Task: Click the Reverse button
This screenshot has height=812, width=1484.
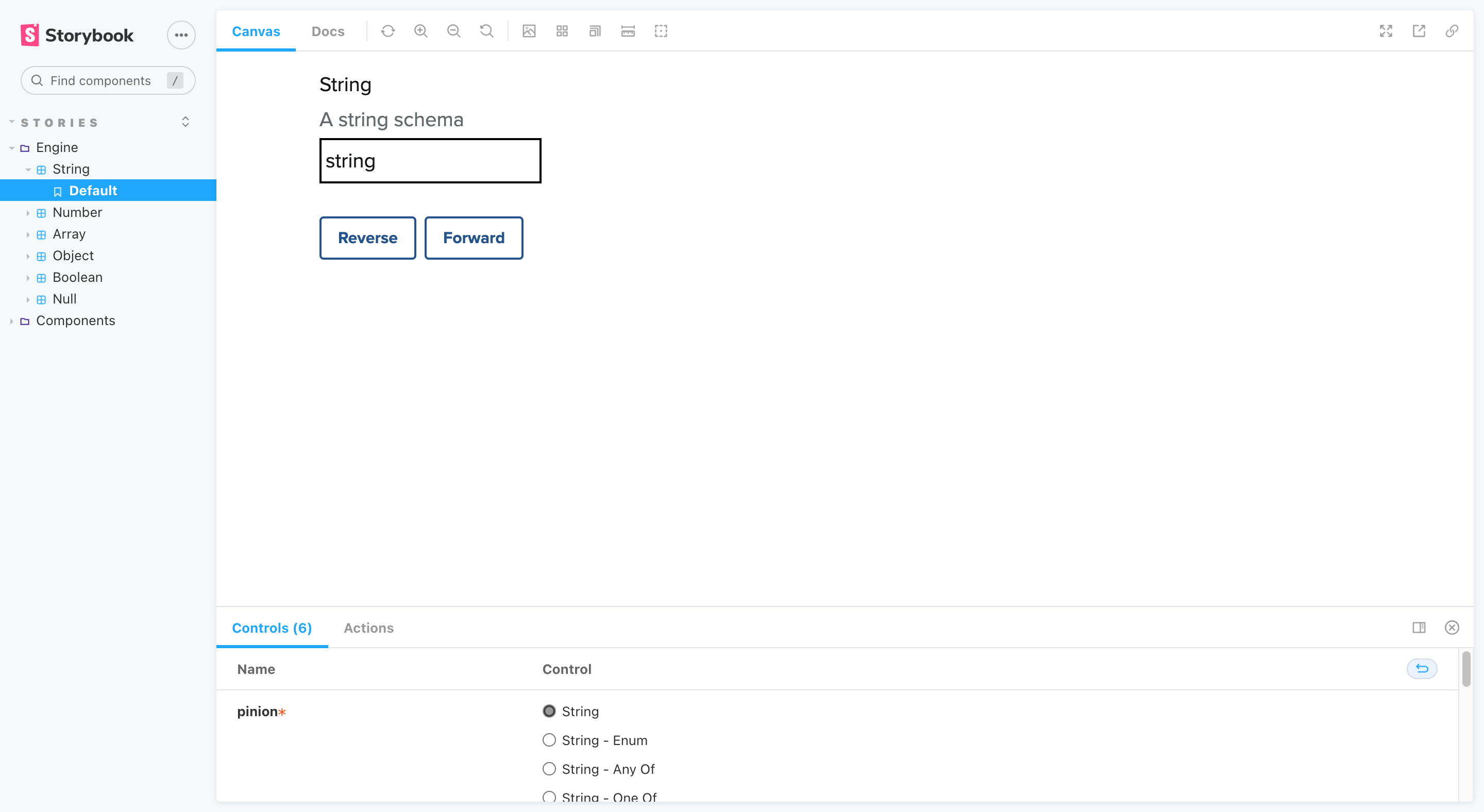Action: click(x=367, y=238)
